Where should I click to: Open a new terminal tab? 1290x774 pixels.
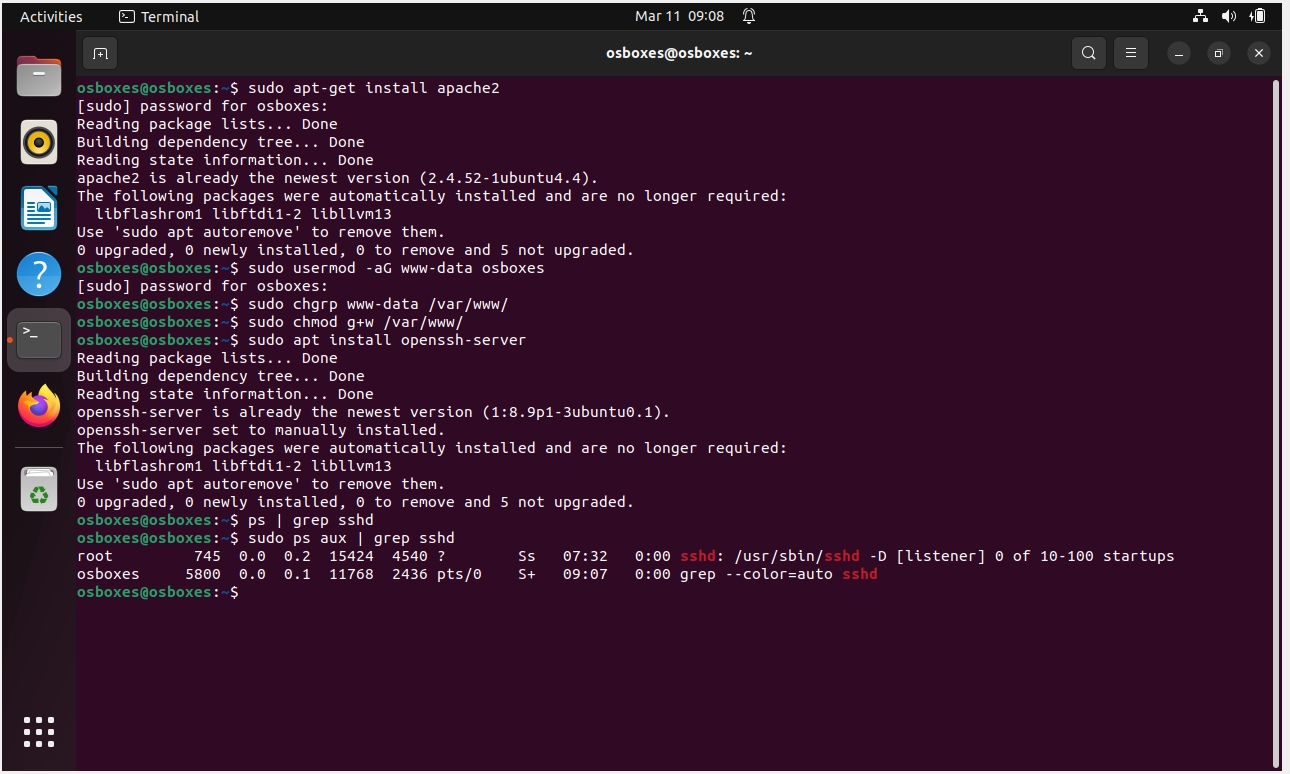coord(100,53)
